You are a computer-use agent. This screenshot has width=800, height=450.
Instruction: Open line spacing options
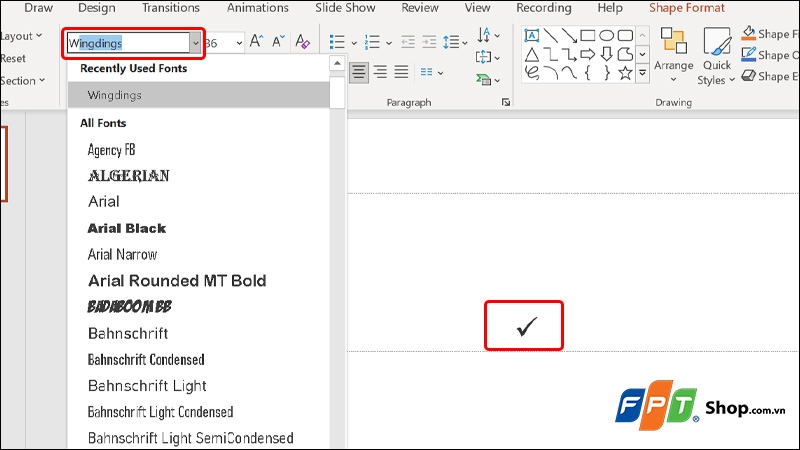coord(455,42)
